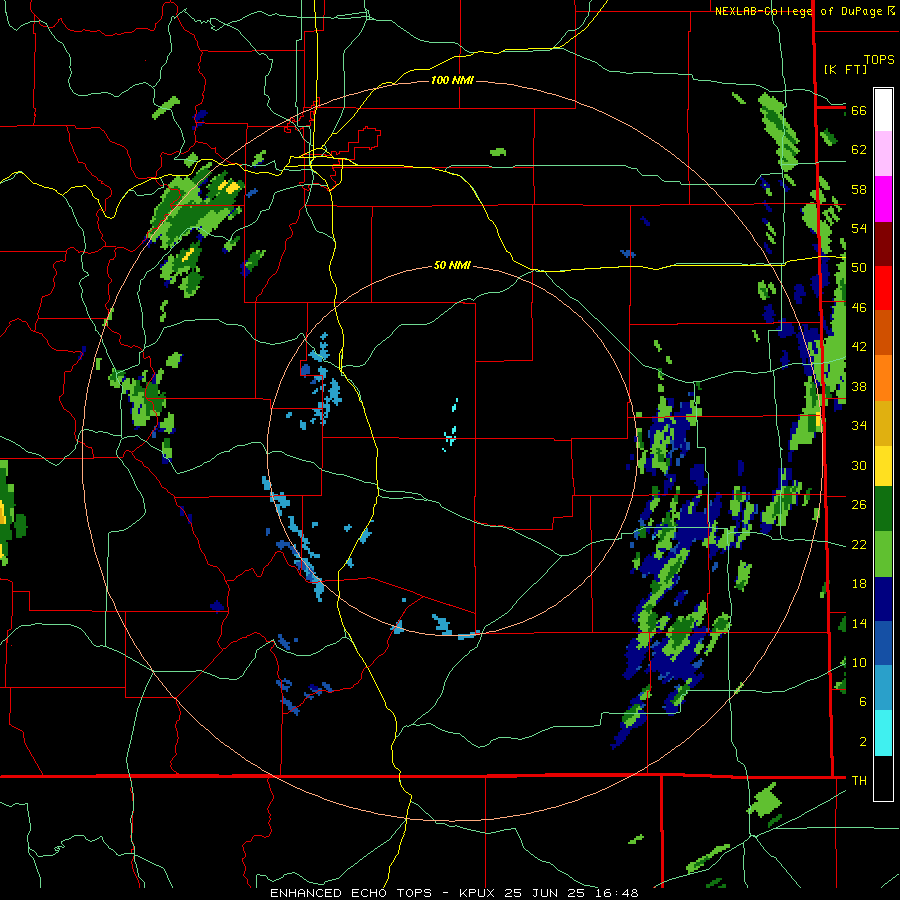Image resolution: width=900 pixels, height=900 pixels.
Task: Click the black TH legend swatch
Action: pos(883,778)
